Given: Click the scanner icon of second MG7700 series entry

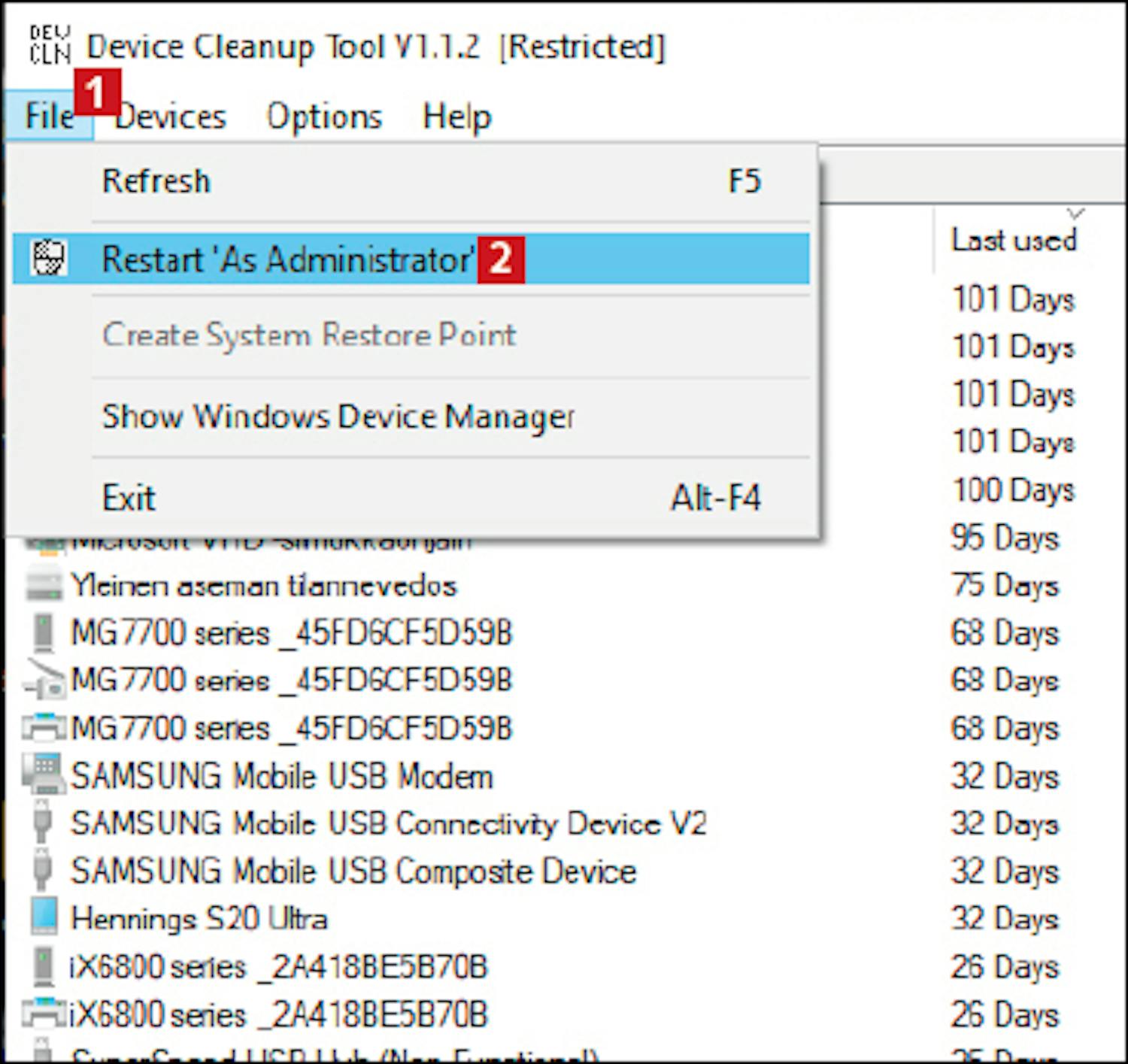Looking at the screenshot, I should pos(44,680).
